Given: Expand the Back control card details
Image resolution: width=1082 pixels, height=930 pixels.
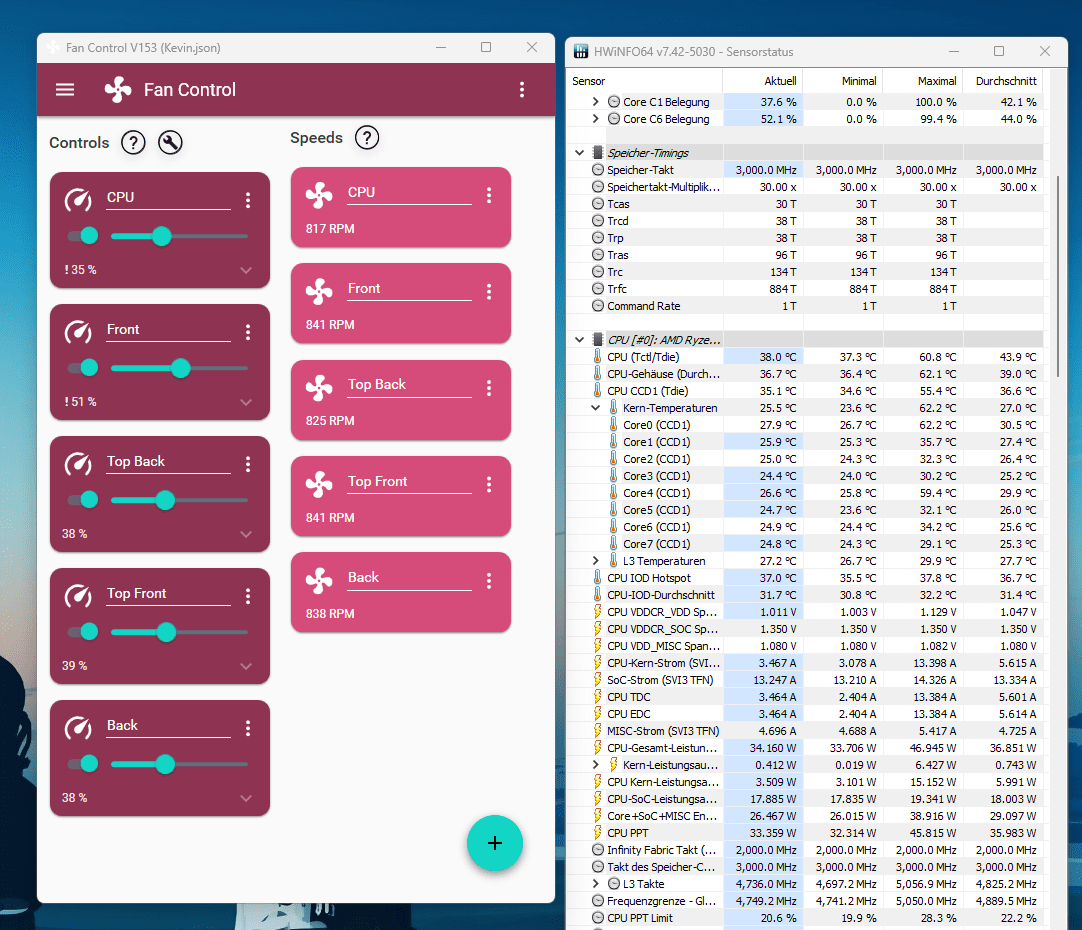Looking at the screenshot, I should [246, 798].
